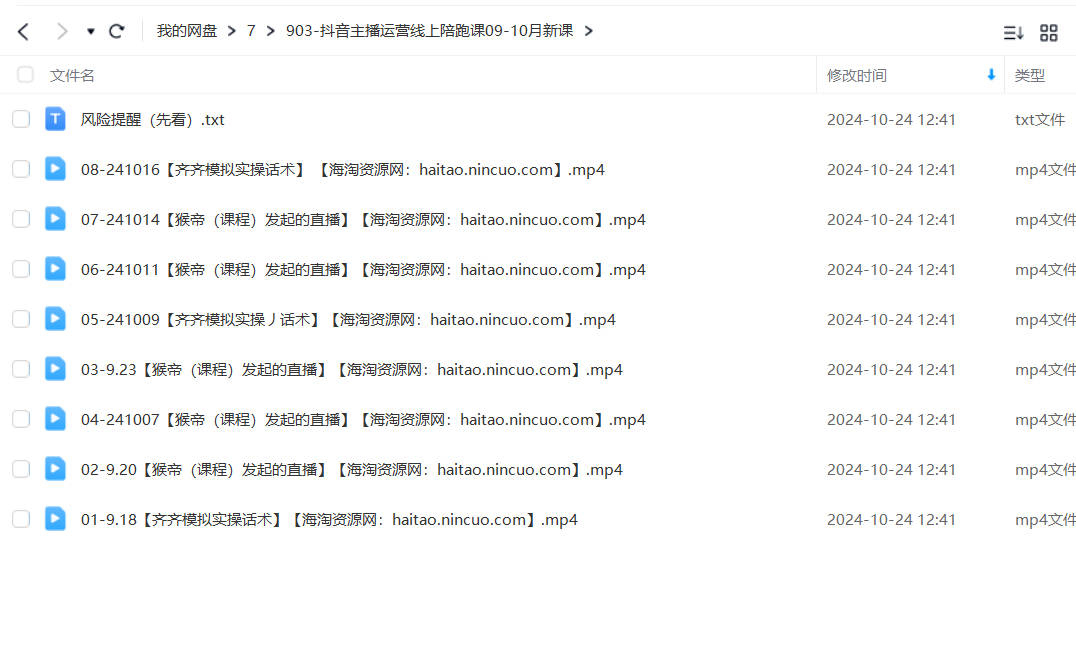
Task: Click the txt文件 type cell
Action: (x=1040, y=120)
